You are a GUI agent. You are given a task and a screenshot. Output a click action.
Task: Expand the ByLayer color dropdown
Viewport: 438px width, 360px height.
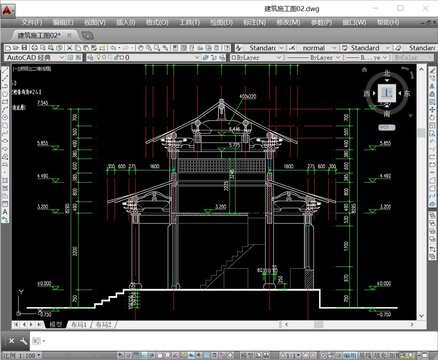click(279, 58)
